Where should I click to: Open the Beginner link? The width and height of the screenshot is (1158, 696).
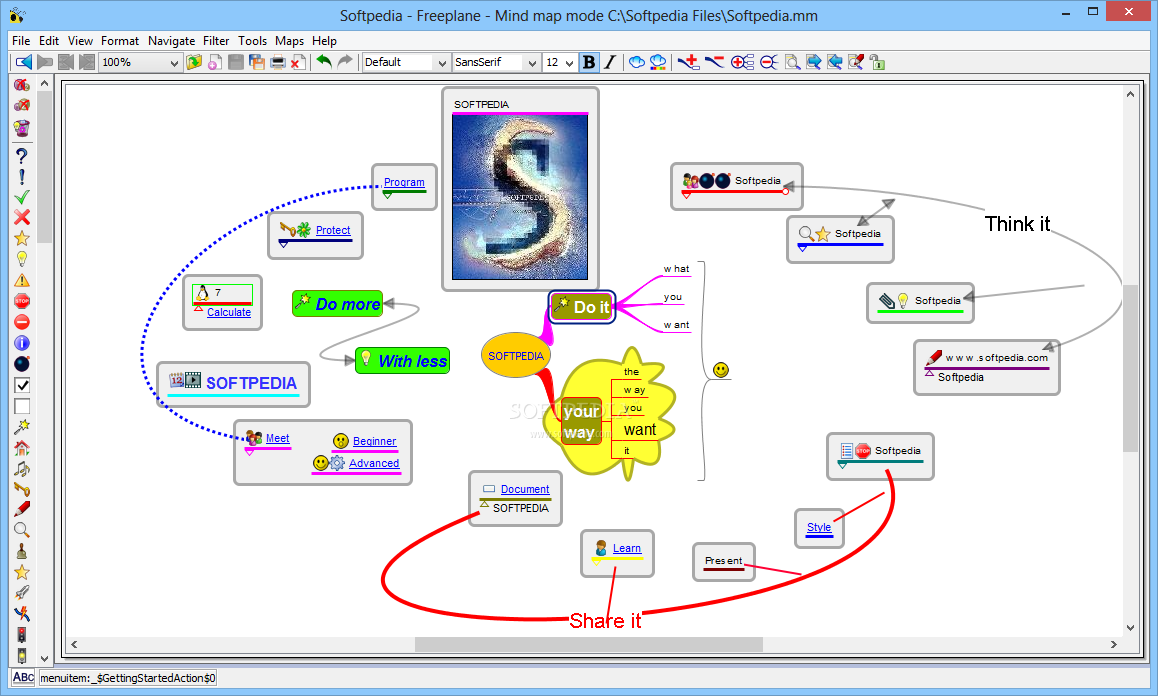374,441
